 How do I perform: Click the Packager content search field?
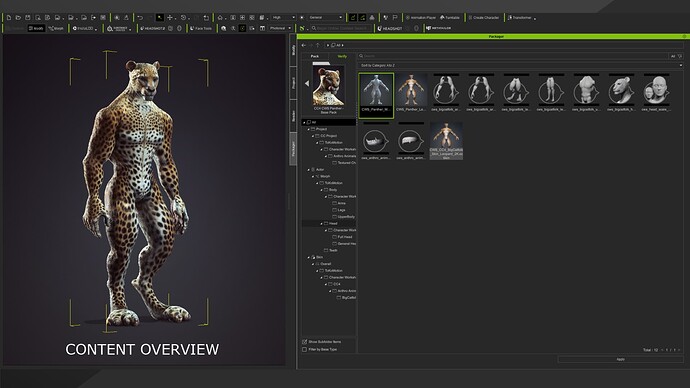point(513,56)
